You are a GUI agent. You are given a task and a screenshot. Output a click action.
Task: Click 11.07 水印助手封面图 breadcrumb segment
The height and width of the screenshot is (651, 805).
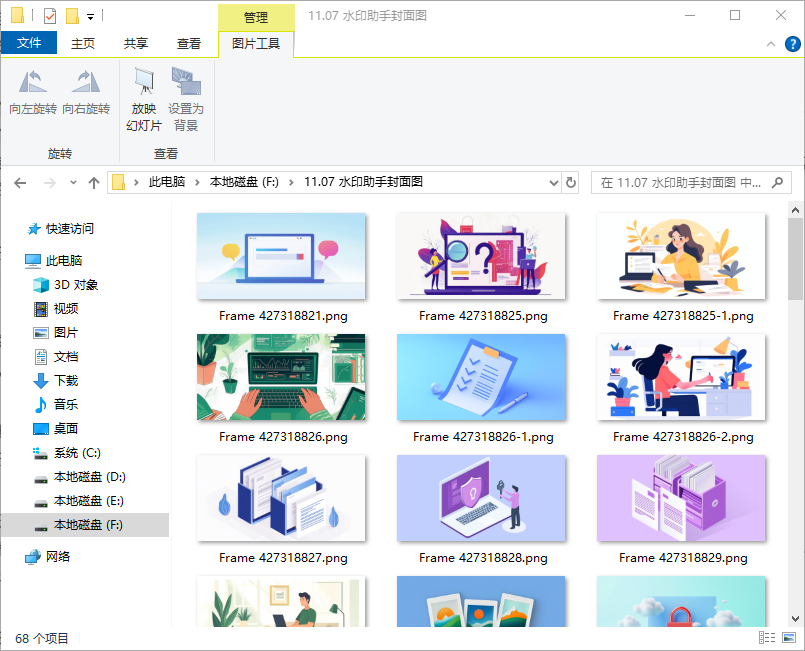pos(363,182)
